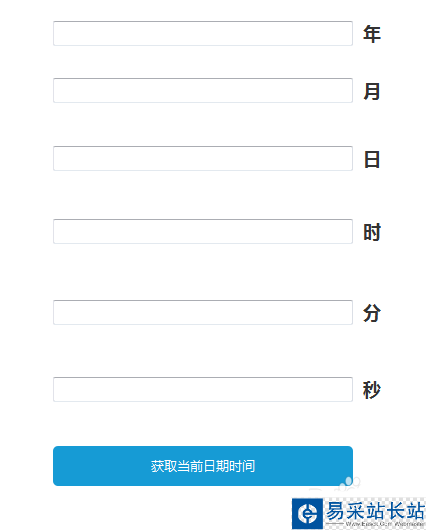Click the faint paw watermark near the button
426x530 pixels.
point(348,483)
